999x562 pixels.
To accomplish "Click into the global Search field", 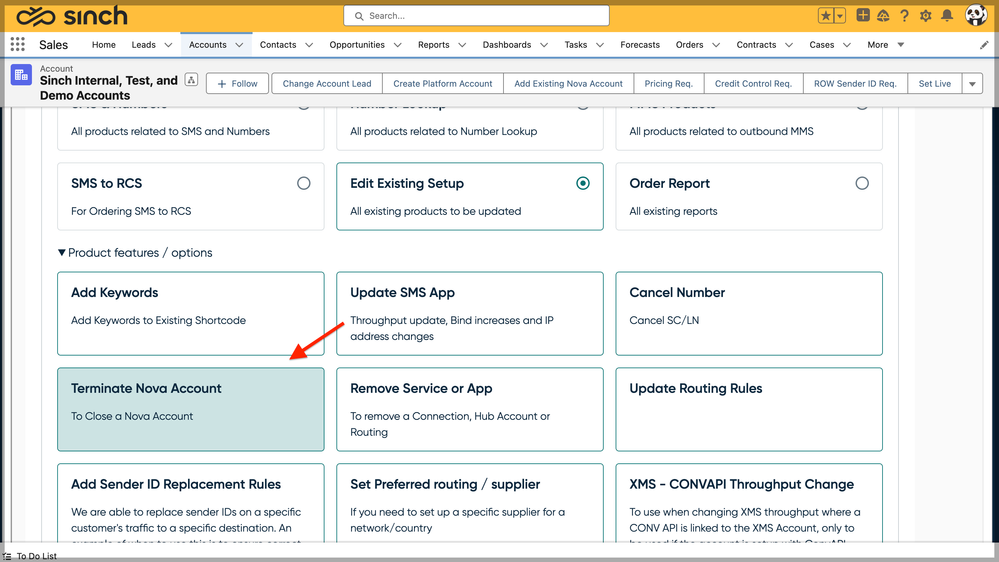I will pos(476,16).
